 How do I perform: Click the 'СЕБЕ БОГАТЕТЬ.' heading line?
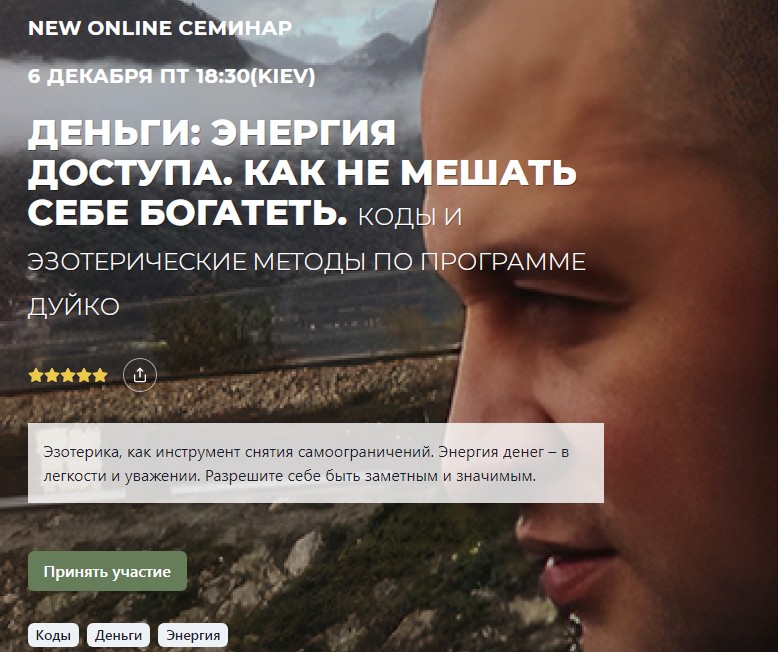coord(187,212)
